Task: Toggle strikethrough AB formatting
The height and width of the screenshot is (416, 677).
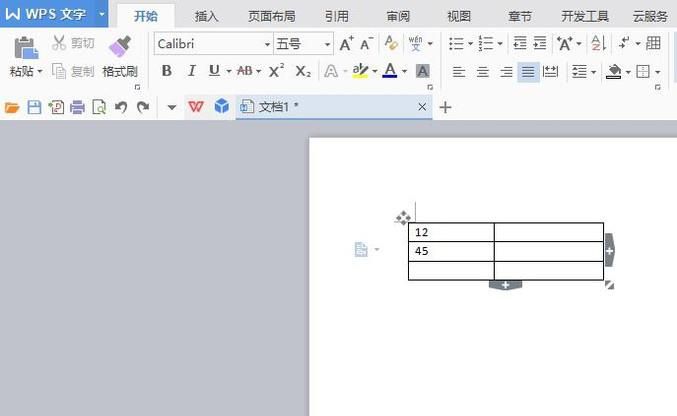Action: coord(245,70)
